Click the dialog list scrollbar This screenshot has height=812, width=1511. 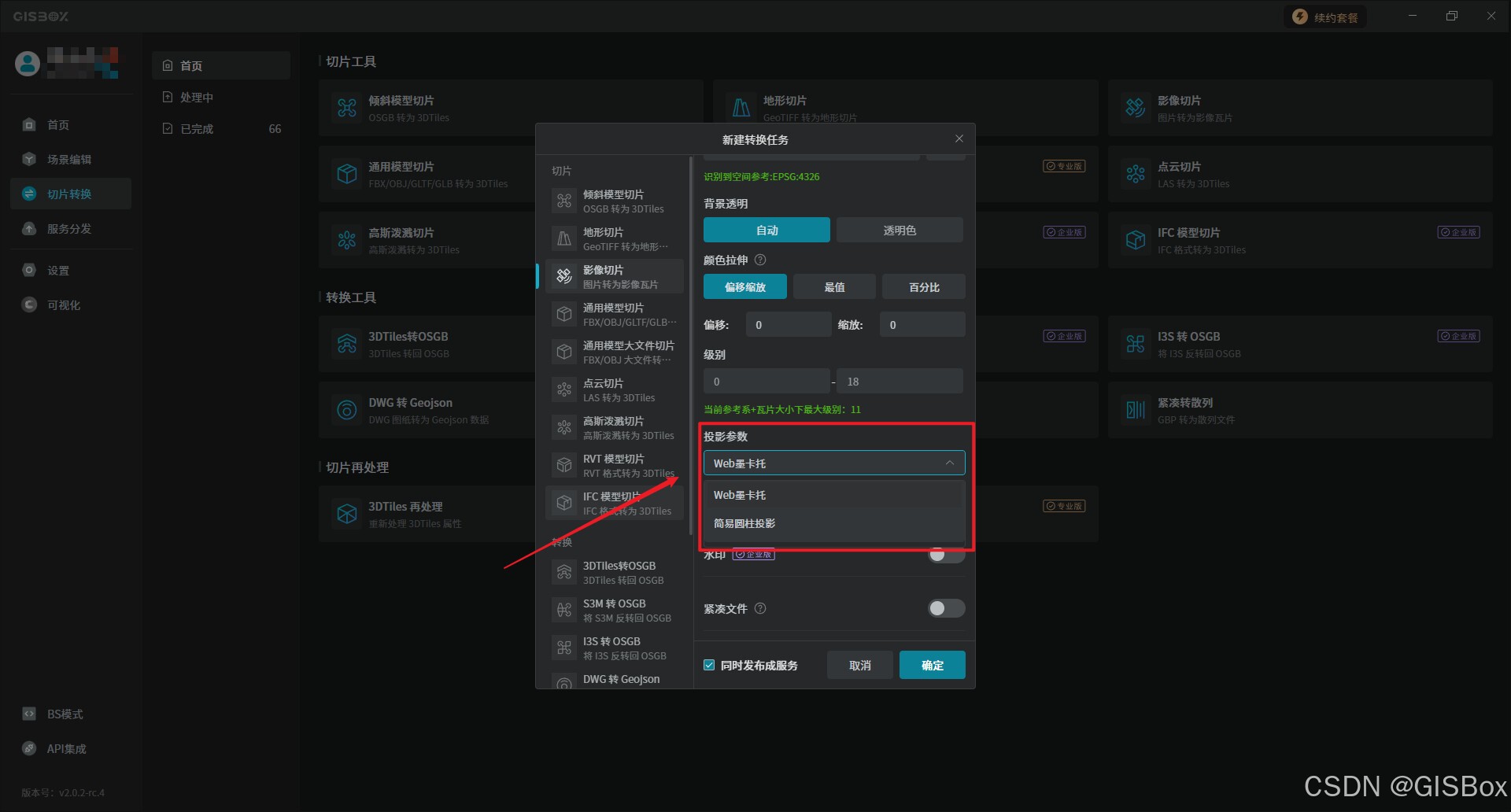[691, 346]
